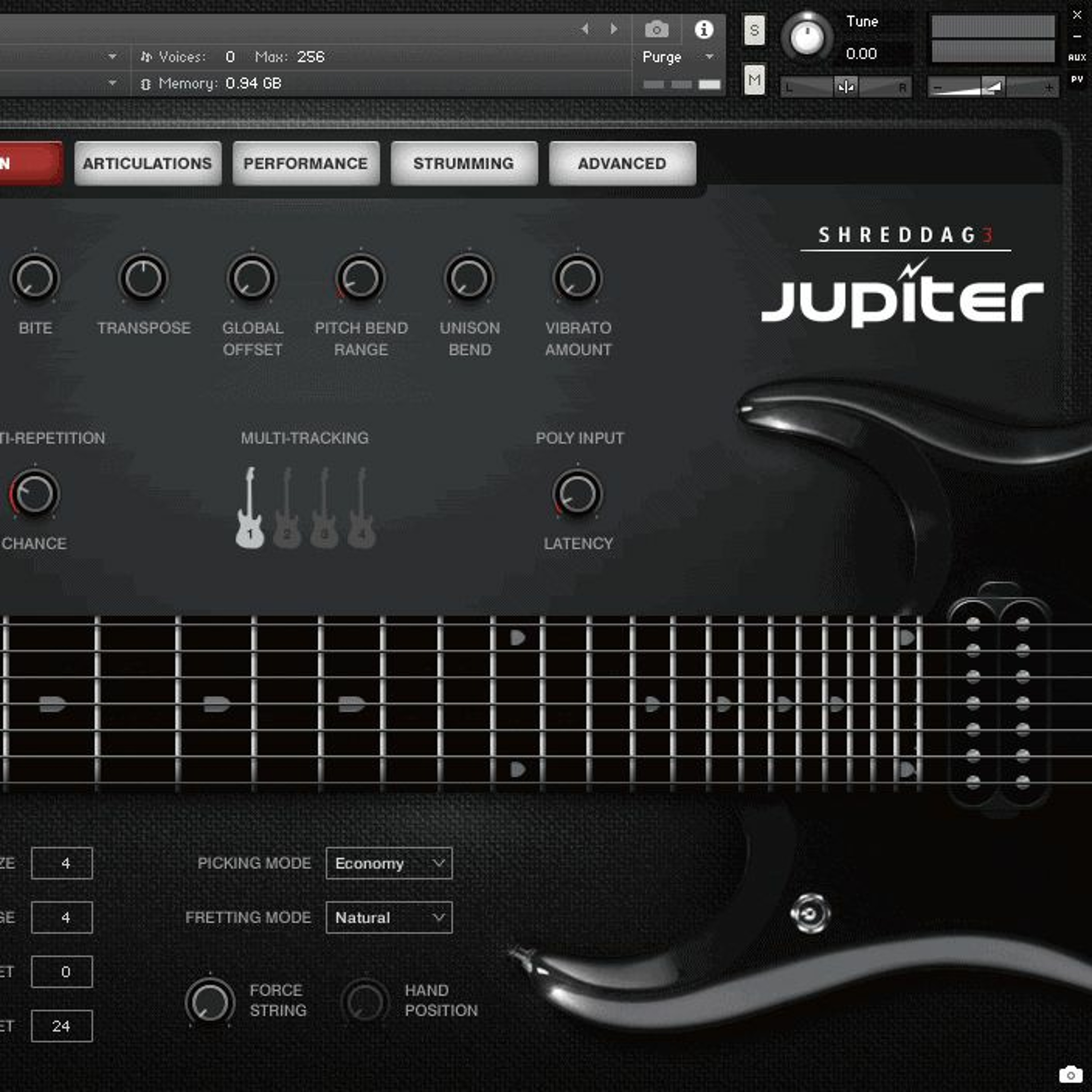Click the 4 box left of PICKING MODE
This screenshot has height=1092, width=1092.
tap(62, 863)
